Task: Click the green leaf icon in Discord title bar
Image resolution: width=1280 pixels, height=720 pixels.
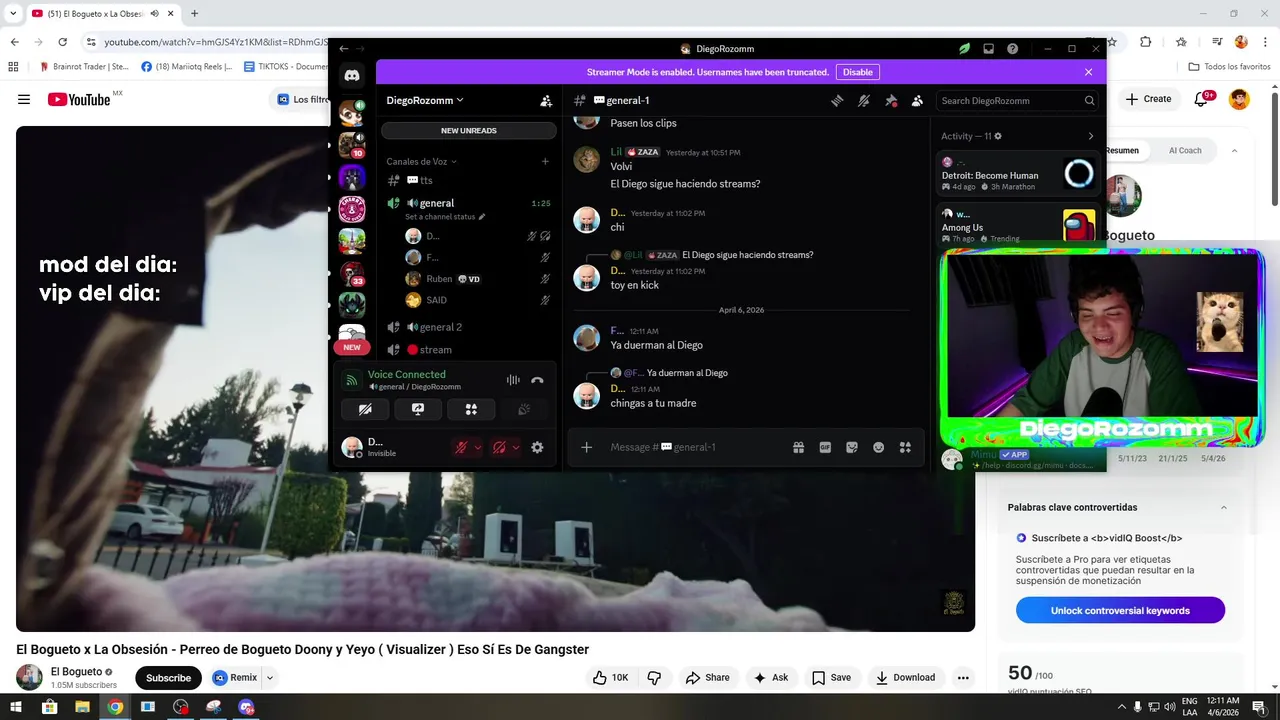Action: (965, 48)
